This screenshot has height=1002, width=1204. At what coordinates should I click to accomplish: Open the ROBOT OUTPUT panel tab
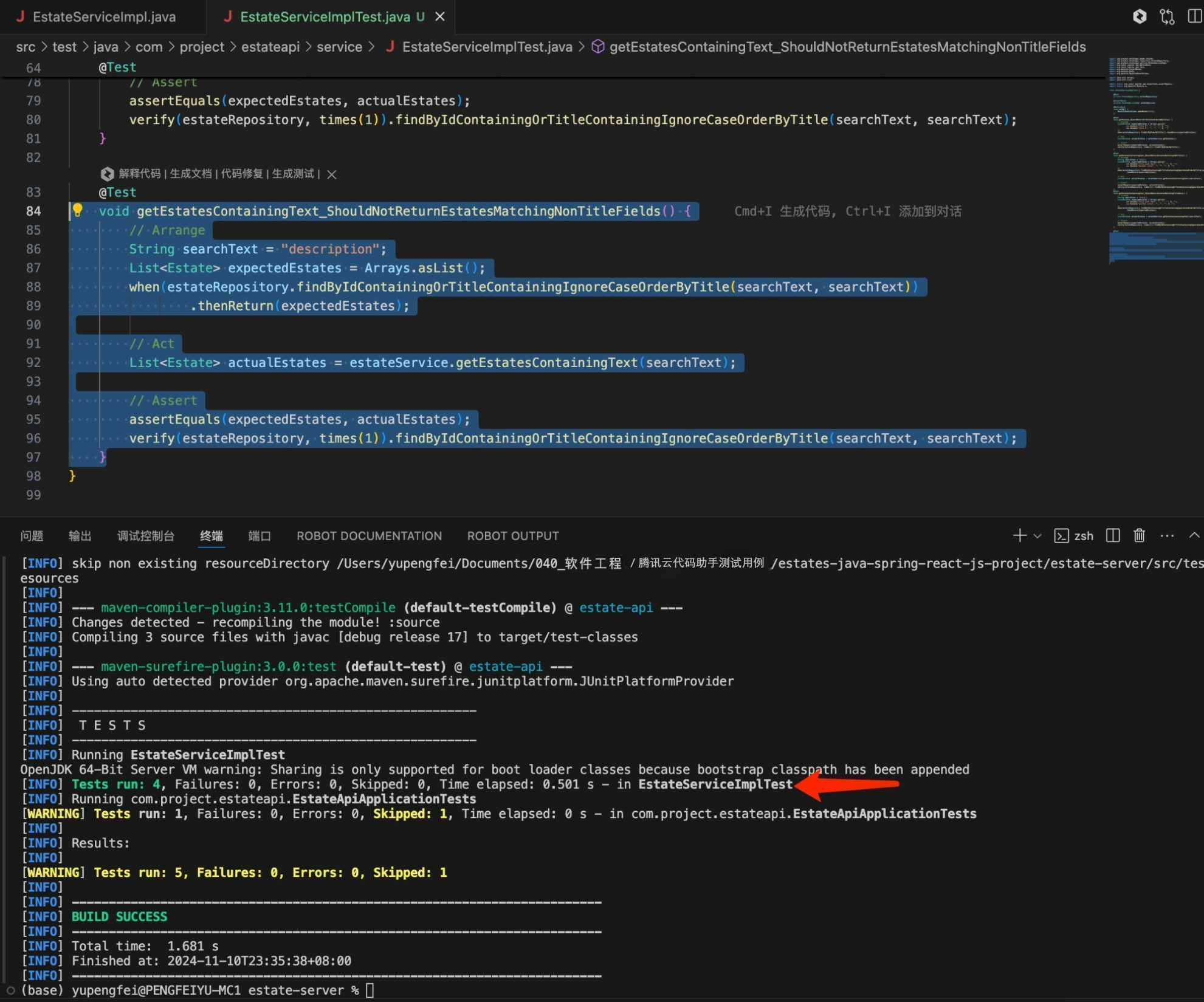[512, 536]
